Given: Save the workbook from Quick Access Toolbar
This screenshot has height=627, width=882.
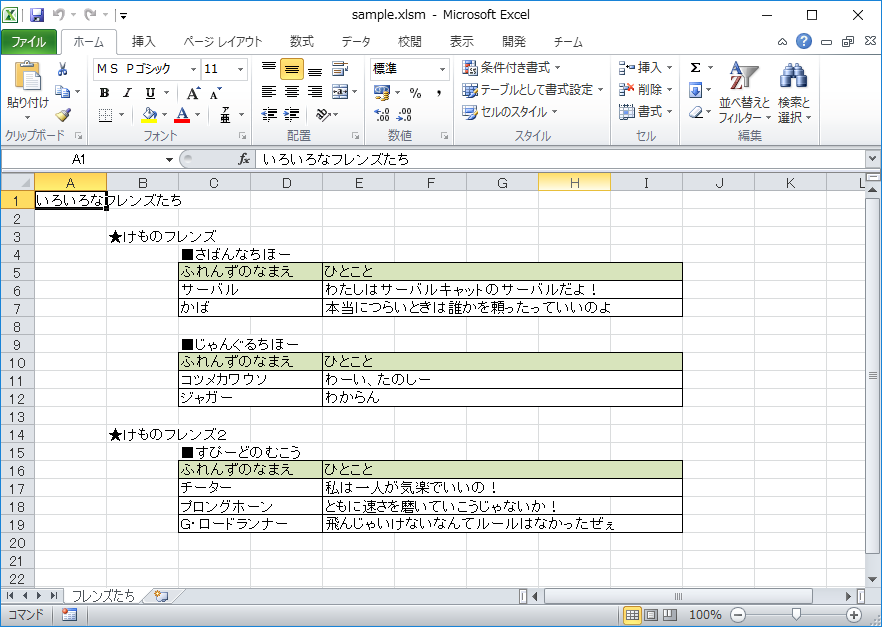Looking at the screenshot, I should [x=37, y=13].
